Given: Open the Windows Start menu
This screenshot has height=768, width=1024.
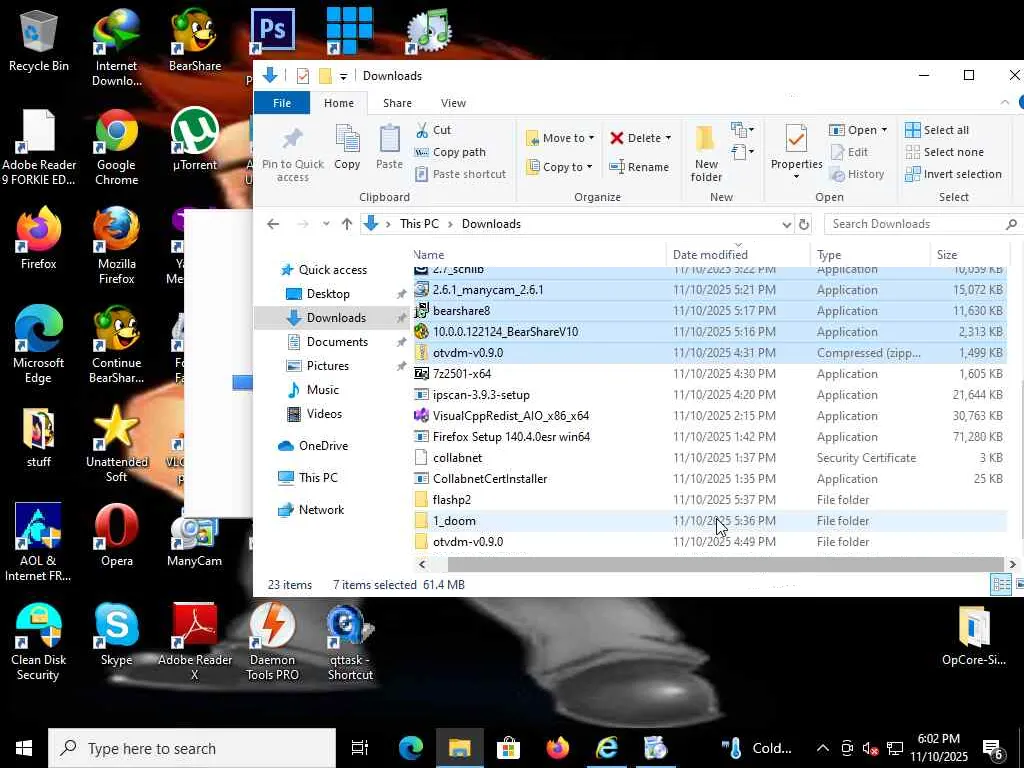Looking at the screenshot, I should tap(24, 748).
